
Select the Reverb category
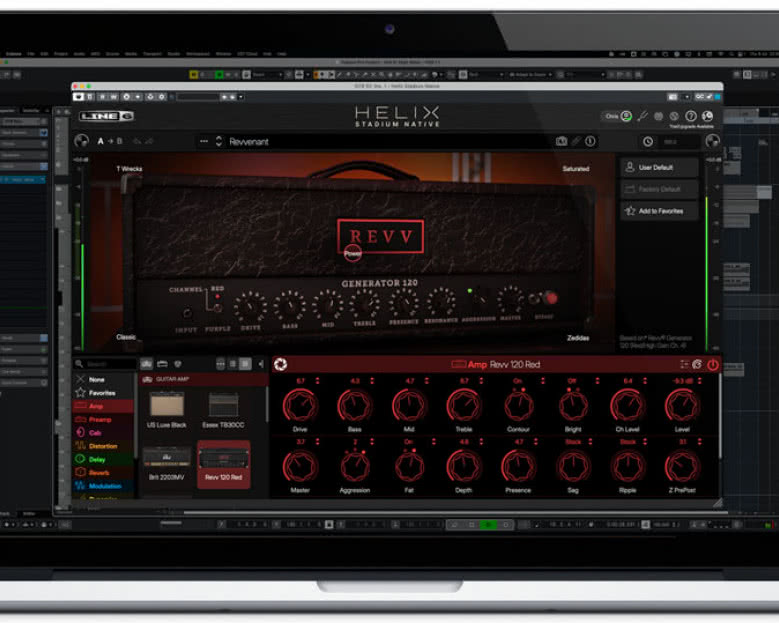103,472
